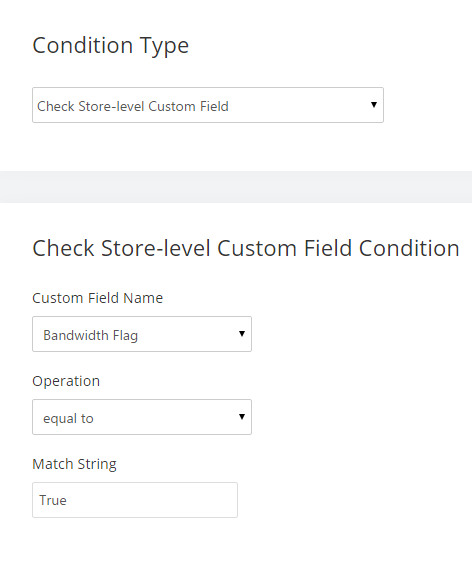Click the word 'Condition' ending the second heading
472x564 pixels.
(x=409, y=248)
